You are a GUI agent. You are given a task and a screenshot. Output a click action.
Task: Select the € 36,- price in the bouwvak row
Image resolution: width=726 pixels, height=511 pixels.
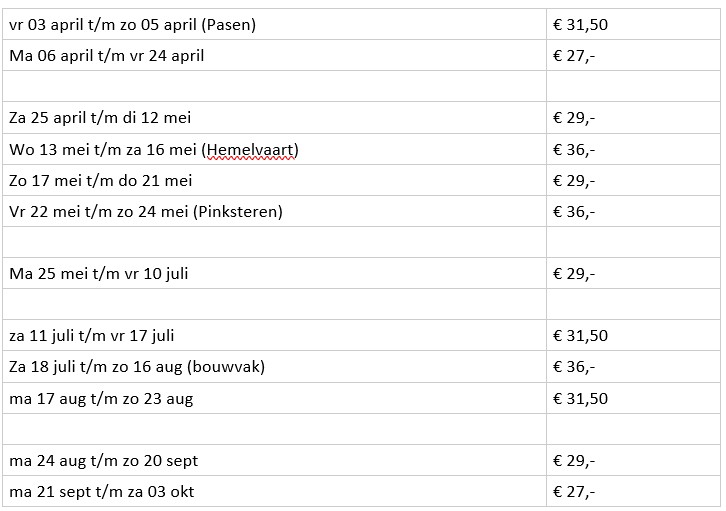click(574, 367)
